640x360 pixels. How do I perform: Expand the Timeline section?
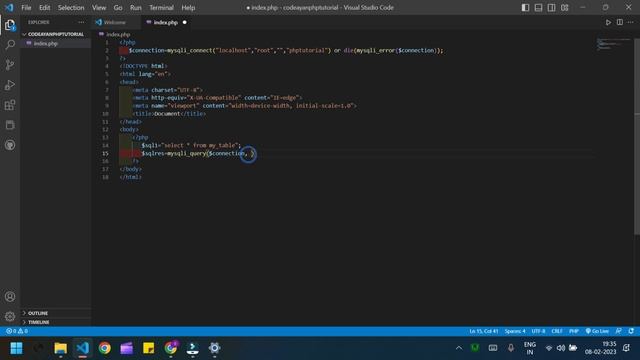[56, 322]
